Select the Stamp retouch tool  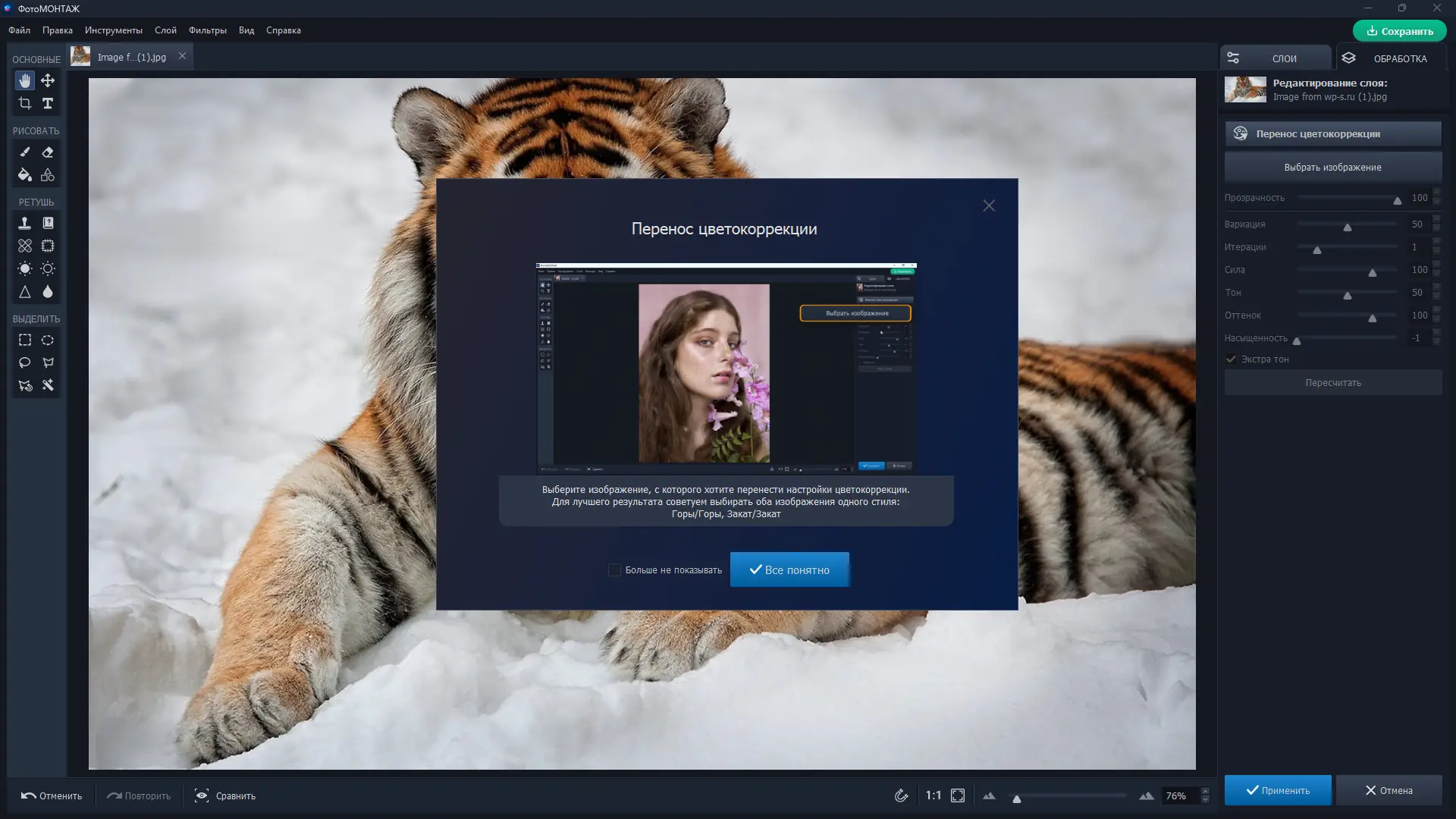pyautogui.click(x=24, y=223)
